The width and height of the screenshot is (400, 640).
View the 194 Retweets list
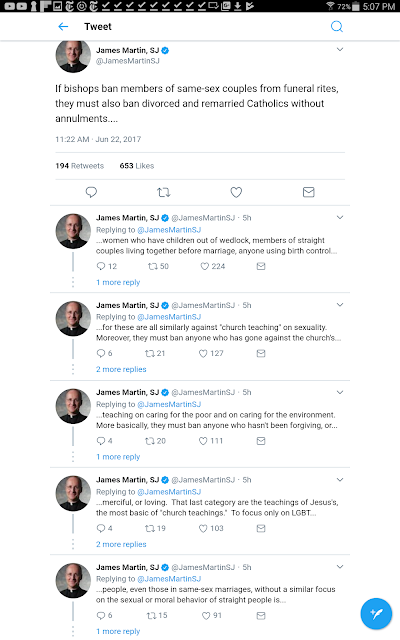point(80,166)
